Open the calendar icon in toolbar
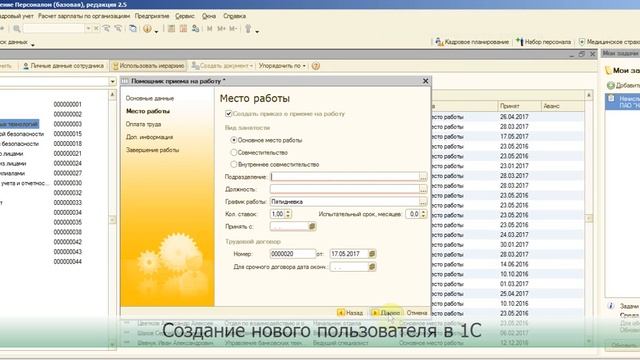The image size is (640, 360). 183,29
